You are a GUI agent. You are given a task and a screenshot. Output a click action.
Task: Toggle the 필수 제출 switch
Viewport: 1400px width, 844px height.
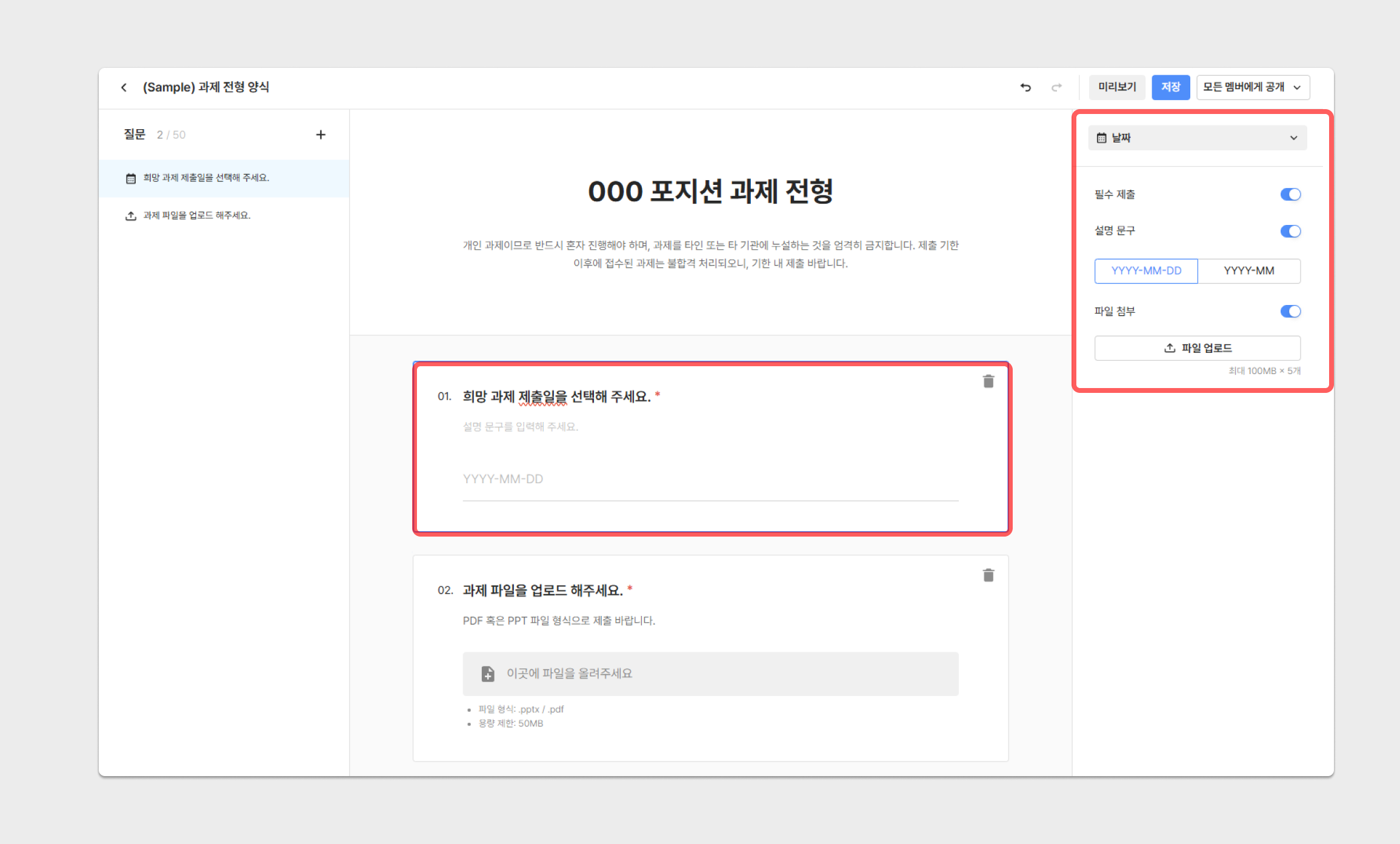(x=1290, y=195)
